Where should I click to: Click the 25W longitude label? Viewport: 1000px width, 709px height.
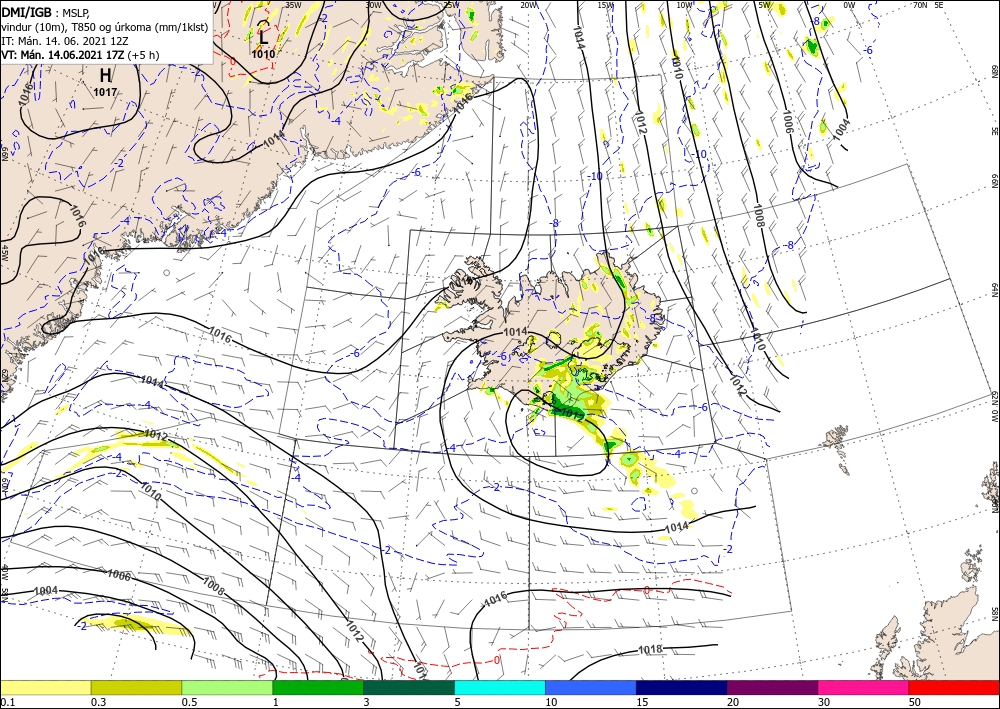coord(452,5)
